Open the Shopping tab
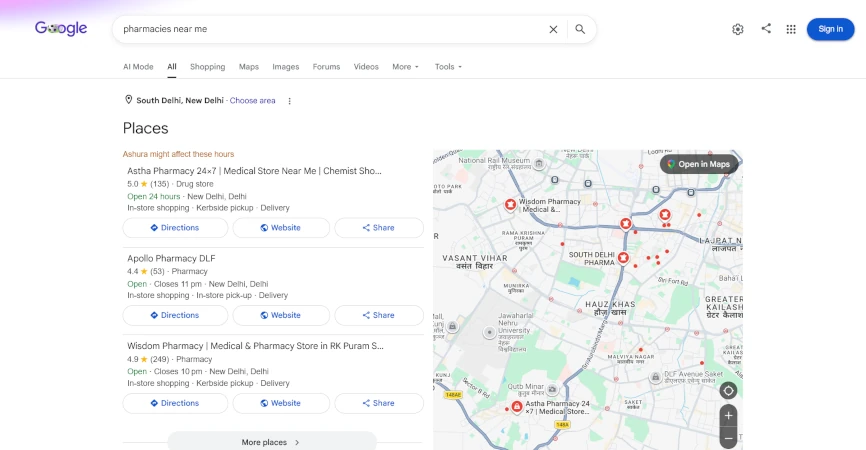The height and width of the screenshot is (450, 866). tap(208, 67)
